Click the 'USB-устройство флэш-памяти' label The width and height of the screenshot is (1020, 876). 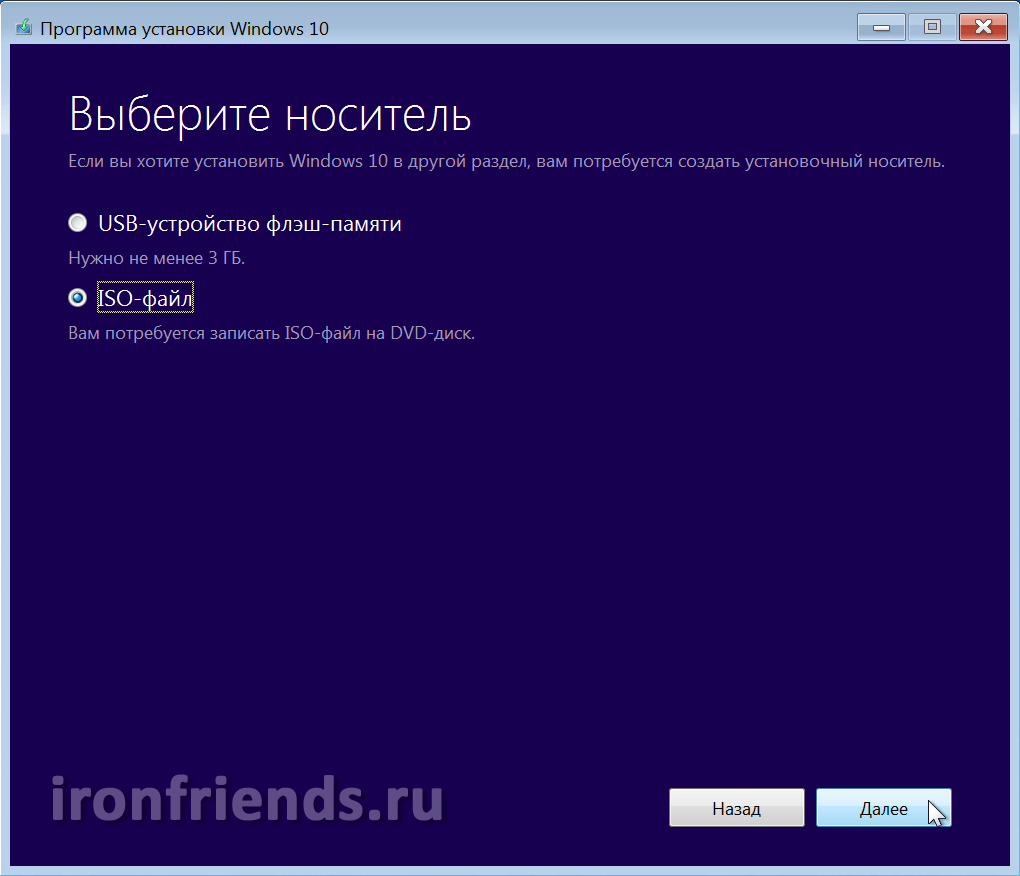(250, 224)
